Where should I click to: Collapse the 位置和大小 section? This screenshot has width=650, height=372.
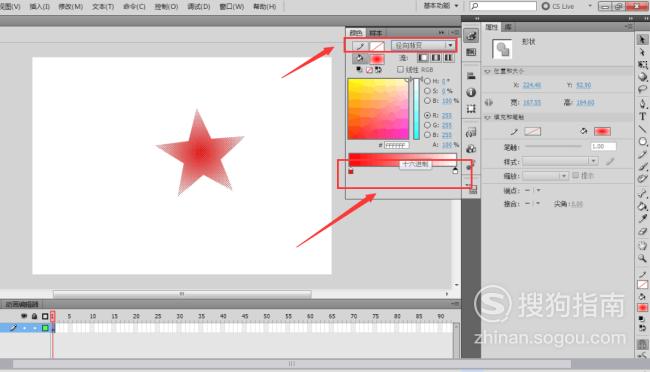coord(488,71)
